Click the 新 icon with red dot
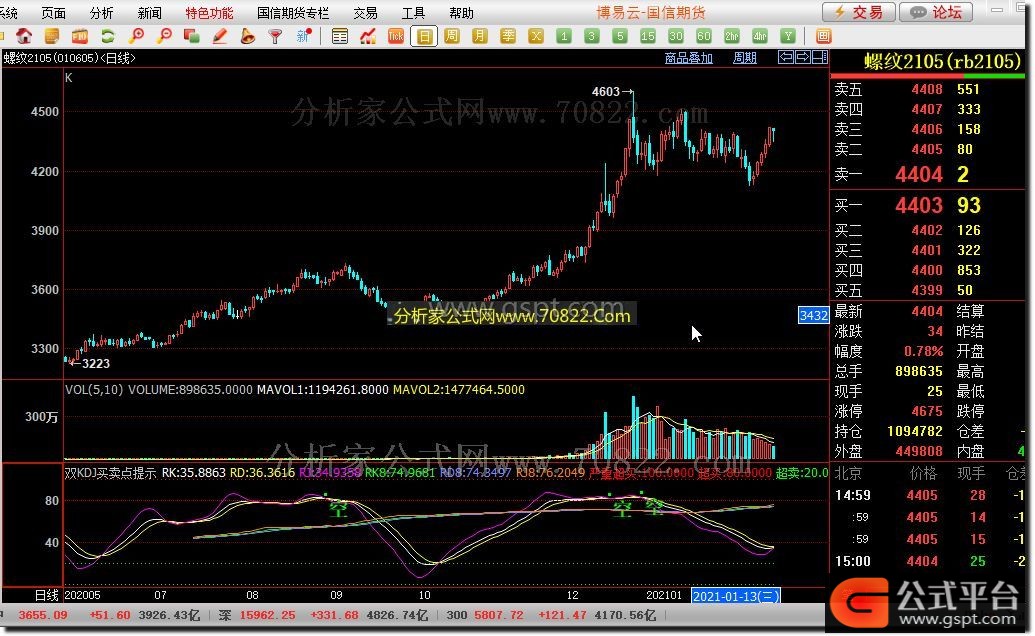 (304, 36)
